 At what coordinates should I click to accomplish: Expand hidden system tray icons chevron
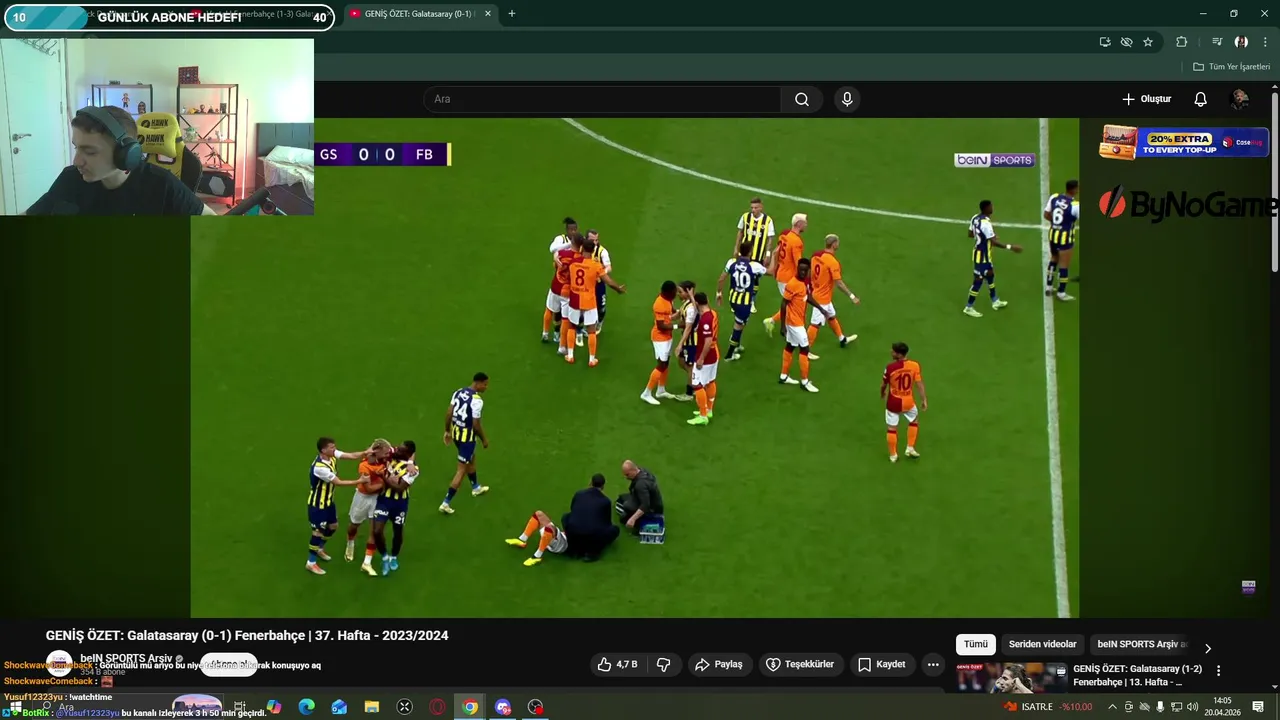pos(1112,707)
